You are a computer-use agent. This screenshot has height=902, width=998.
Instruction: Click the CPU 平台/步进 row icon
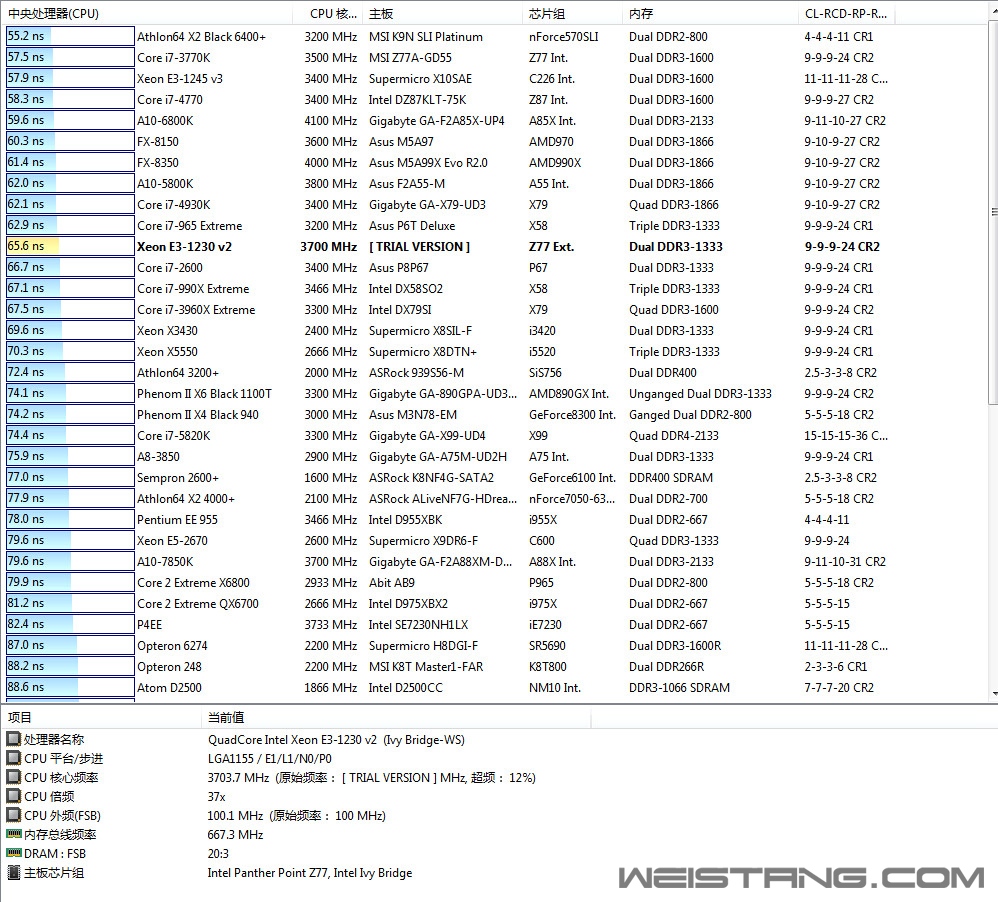(13, 758)
